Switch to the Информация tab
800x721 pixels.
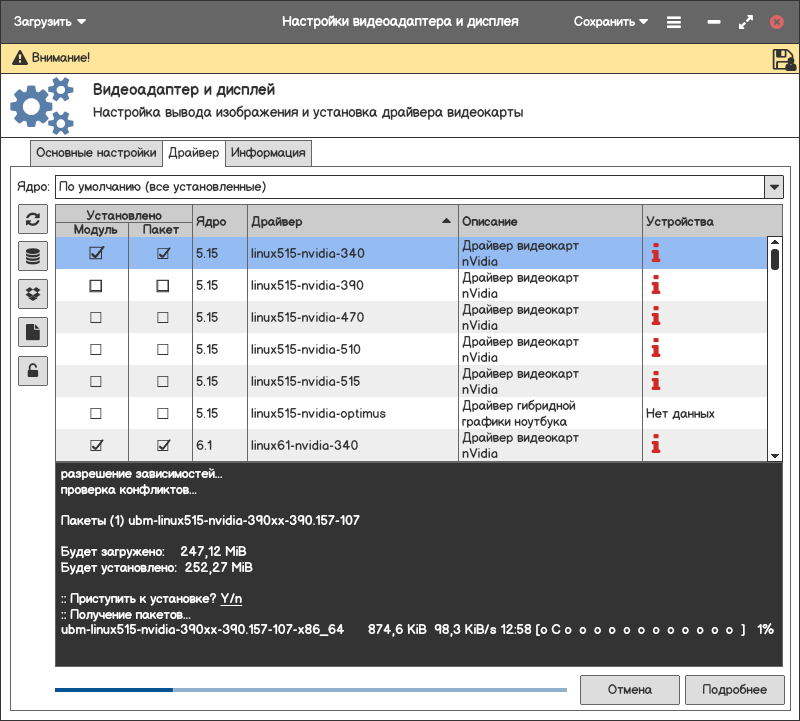pos(268,153)
